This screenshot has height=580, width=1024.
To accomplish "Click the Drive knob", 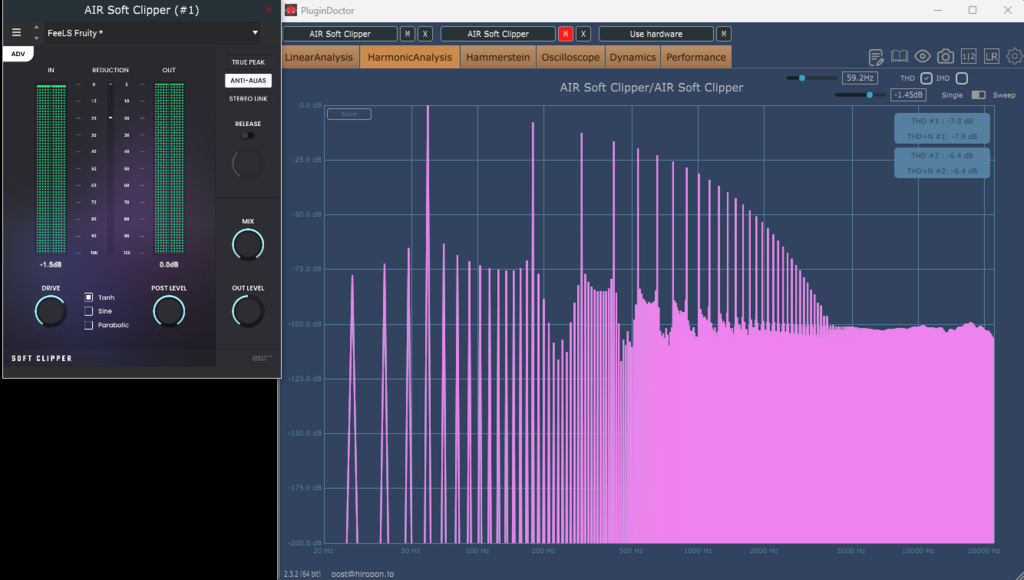I will tap(50, 312).
